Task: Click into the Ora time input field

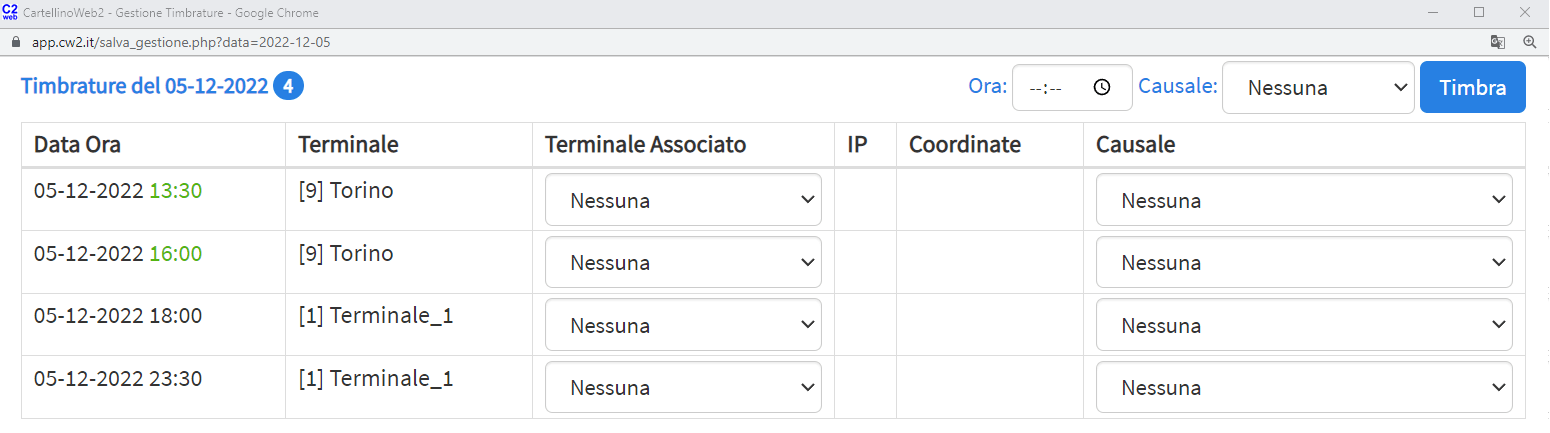Action: [1072, 88]
